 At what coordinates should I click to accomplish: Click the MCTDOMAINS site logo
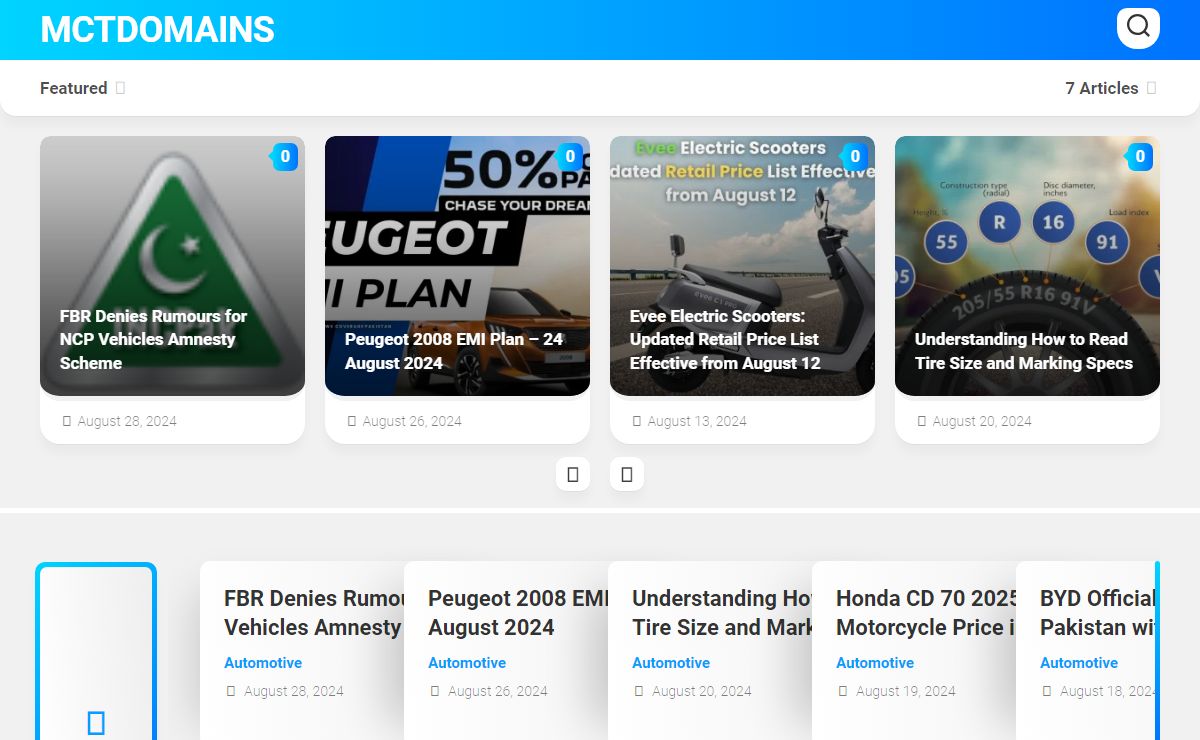pos(157,30)
